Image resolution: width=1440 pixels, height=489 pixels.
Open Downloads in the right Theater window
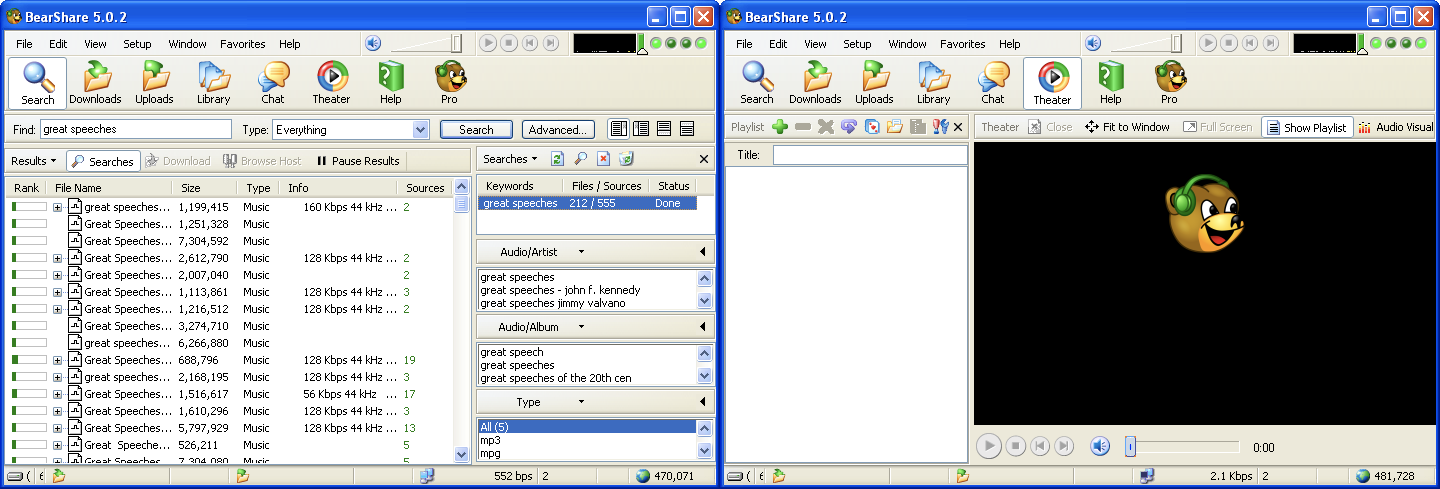coord(815,83)
